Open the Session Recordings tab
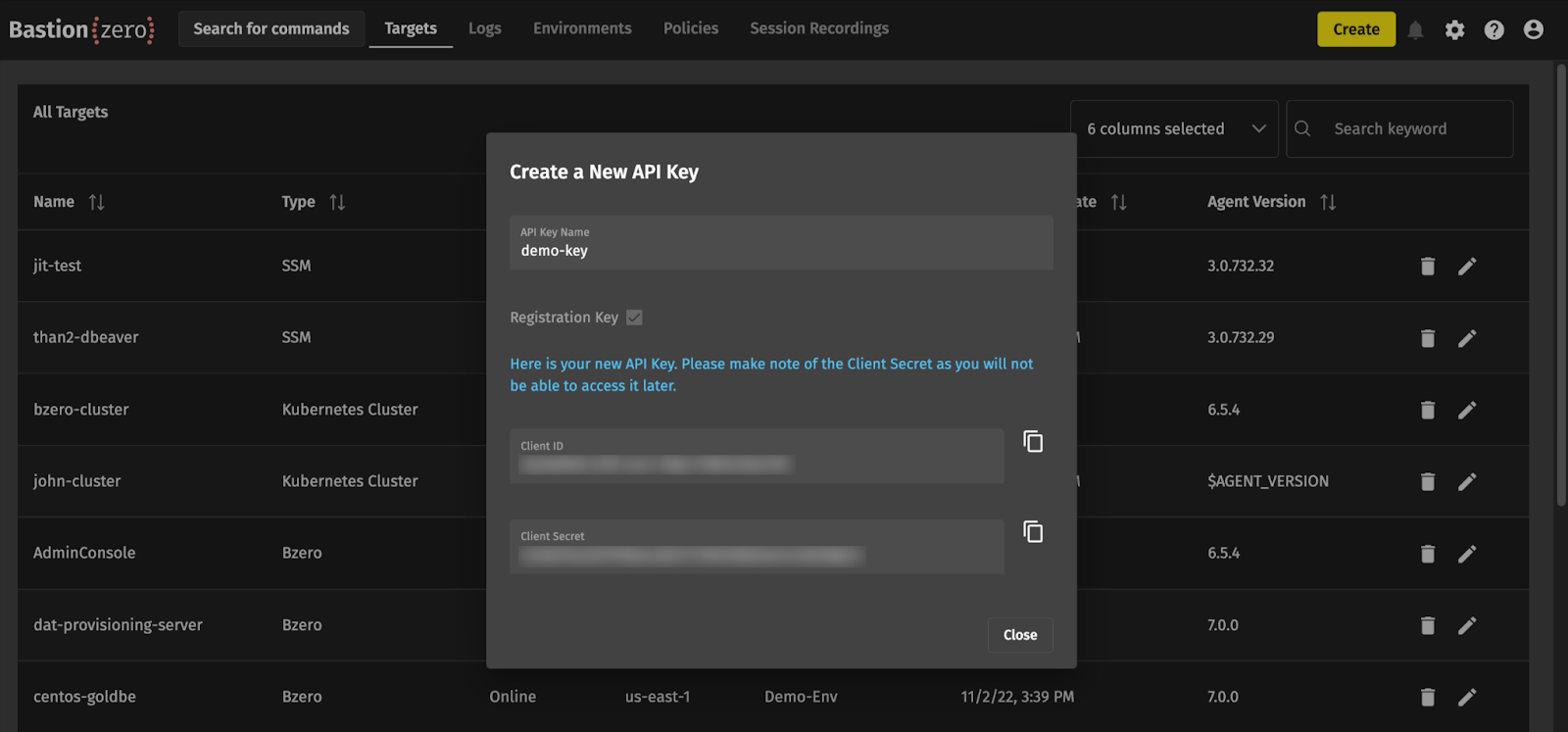The width and height of the screenshot is (1568, 732). point(818,28)
